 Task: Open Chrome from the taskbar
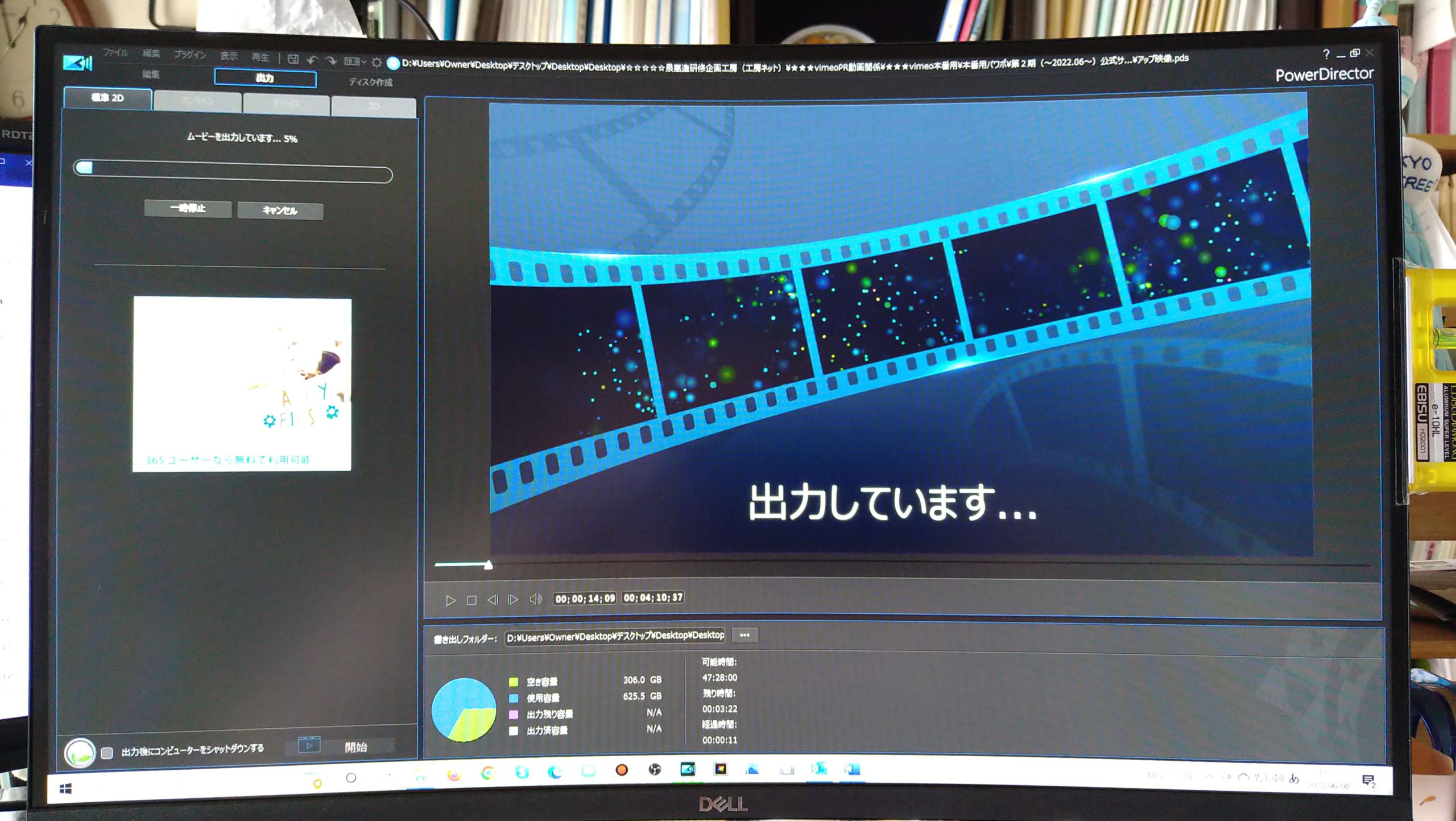pos(487,773)
